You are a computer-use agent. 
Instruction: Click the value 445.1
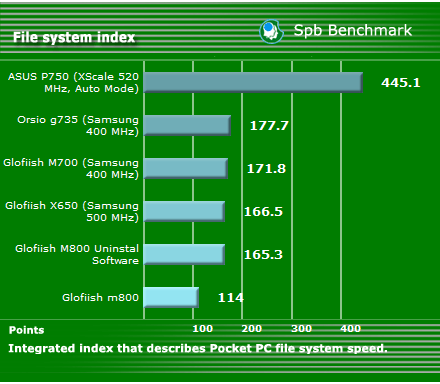point(401,82)
